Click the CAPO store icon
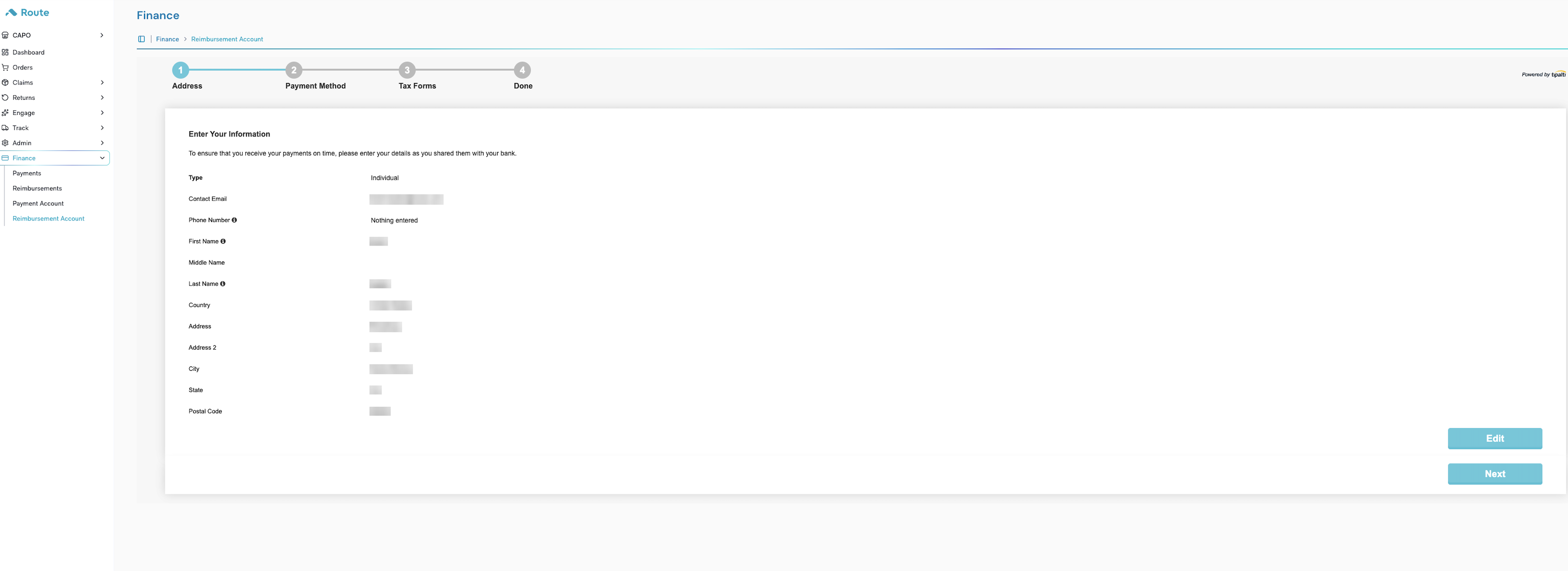This screenshot has height=571, width=1568. click(x=5, y=35)
